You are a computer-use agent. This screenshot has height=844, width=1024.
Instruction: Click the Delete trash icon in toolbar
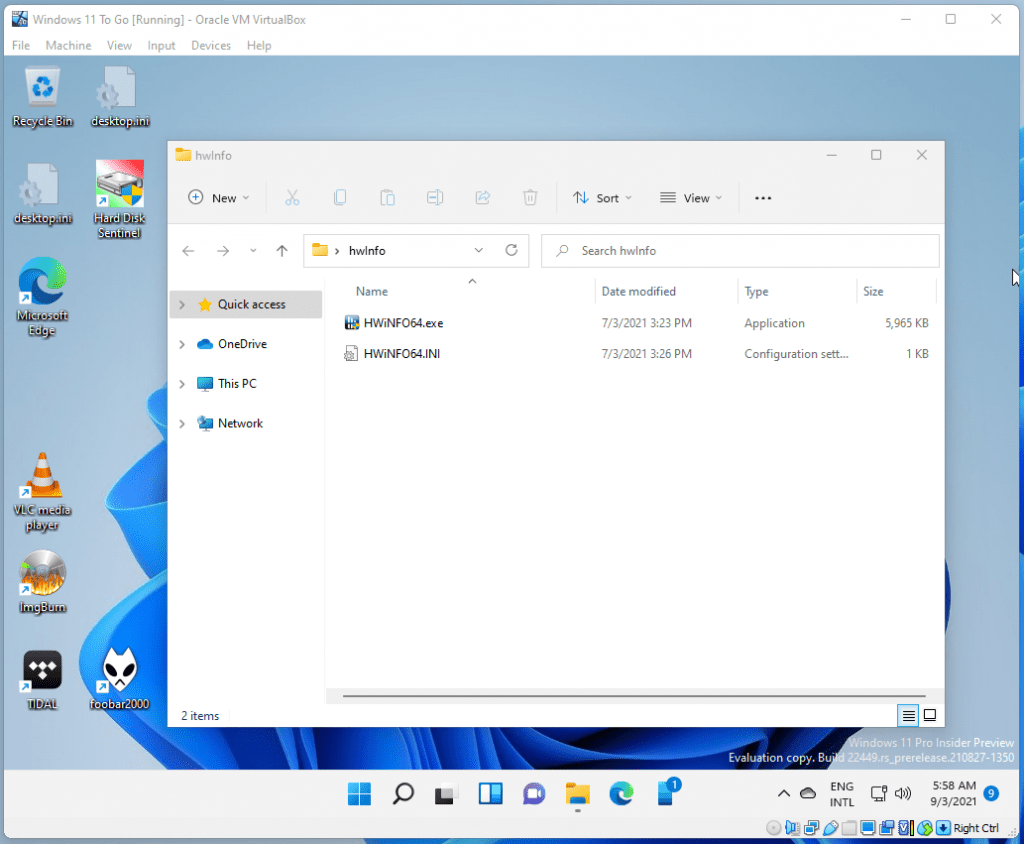[531, 198]
